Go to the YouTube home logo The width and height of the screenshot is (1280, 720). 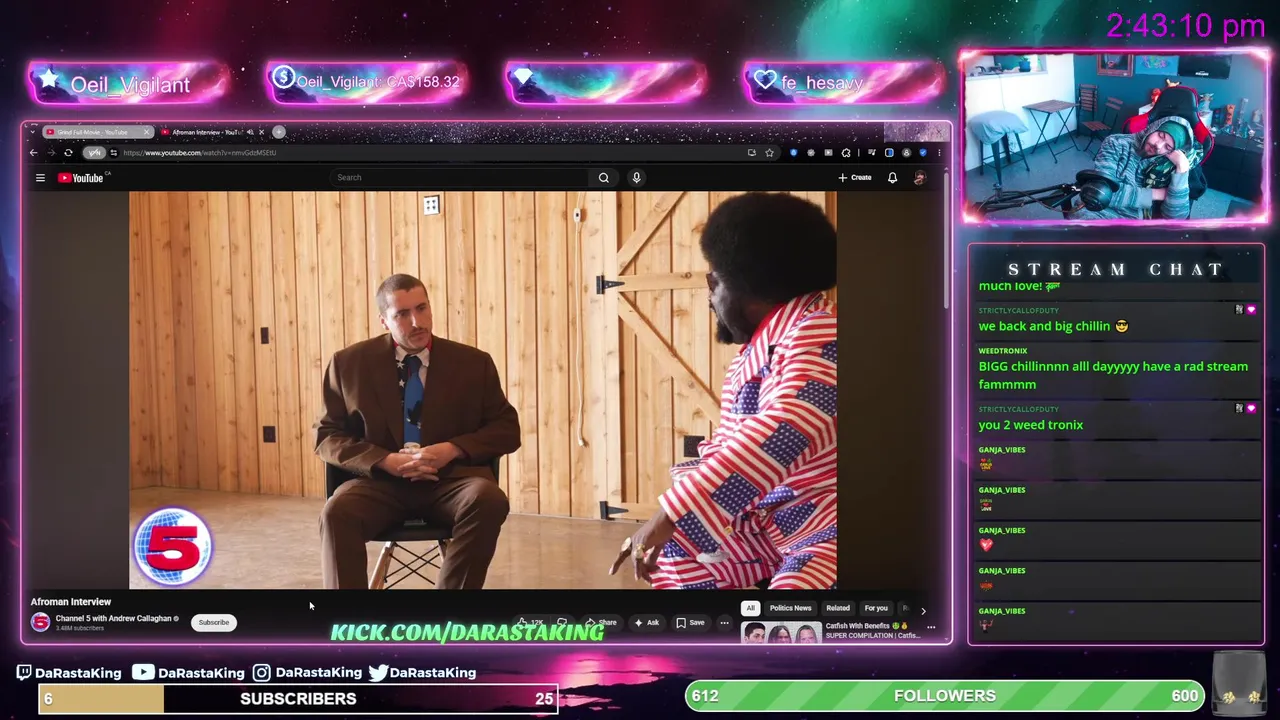(82, 178)
